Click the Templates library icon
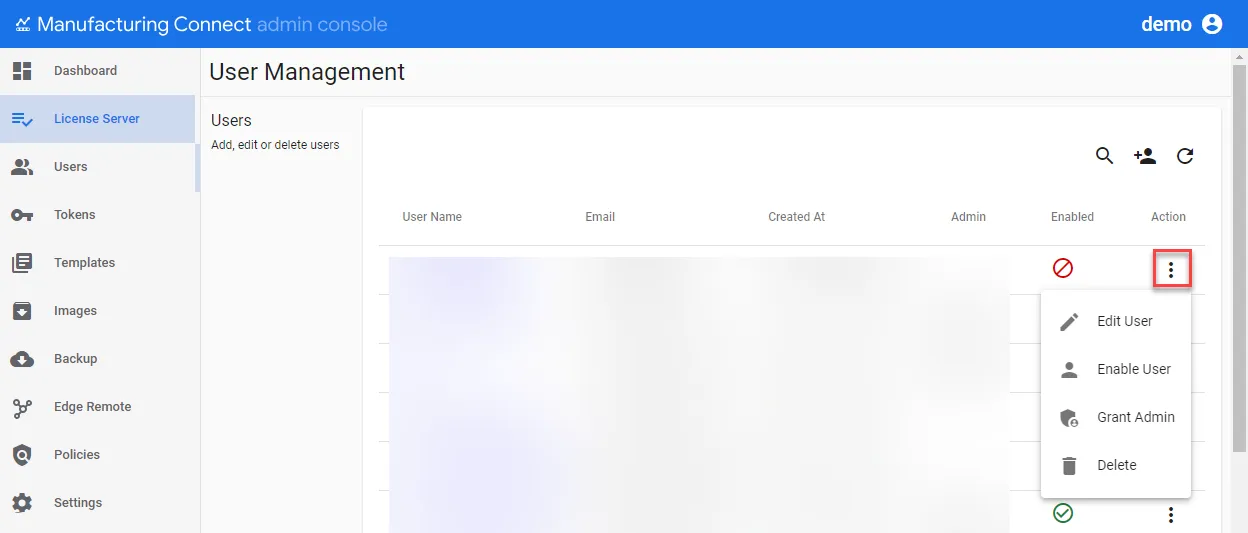Image resolution: width=1248 pixels, height=533 pixels. (x=22, y=263)
